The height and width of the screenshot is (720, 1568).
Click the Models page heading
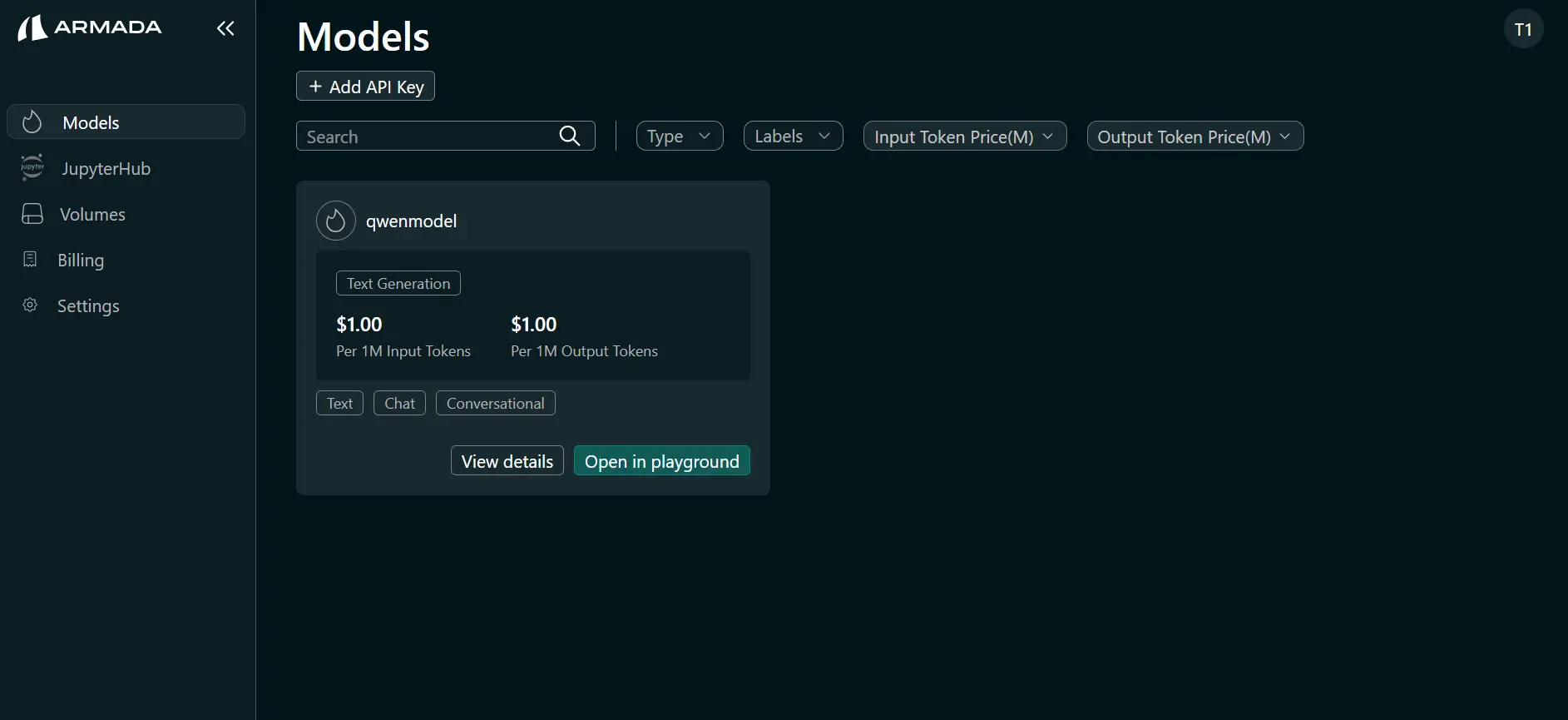(364, 37)
